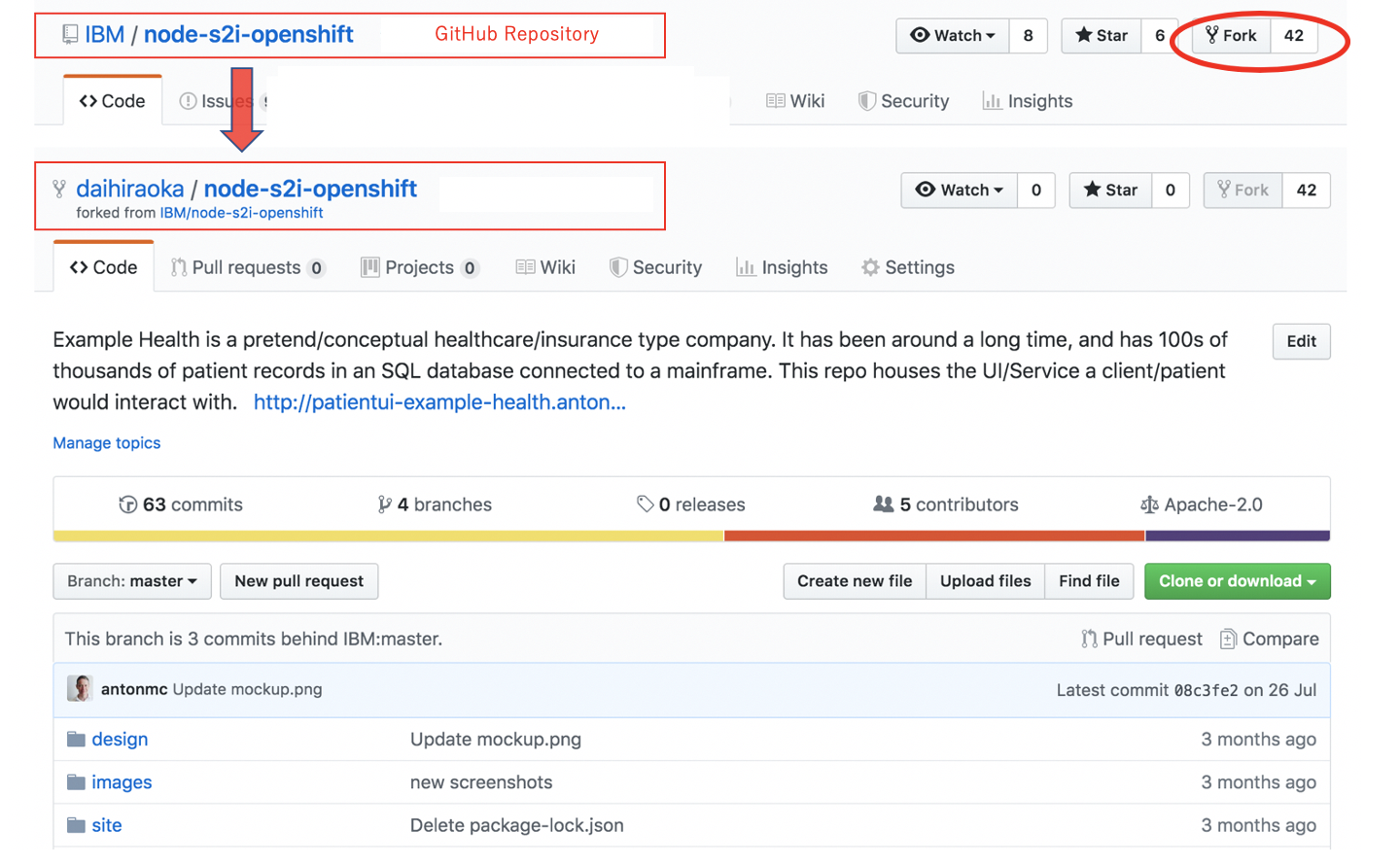Open Apache-2.0 license link
Screen dimensions: 1400x867
click(x=1202, y=504)
